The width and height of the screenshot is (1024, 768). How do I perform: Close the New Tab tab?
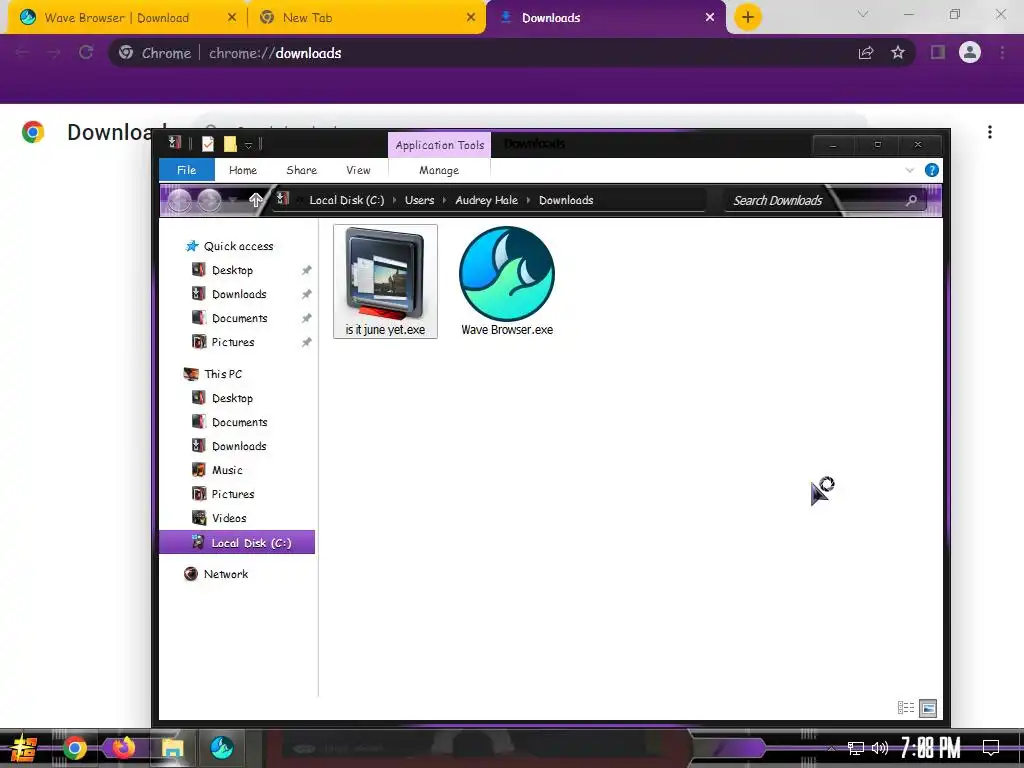pyautogui.click(x=471, y=18)
